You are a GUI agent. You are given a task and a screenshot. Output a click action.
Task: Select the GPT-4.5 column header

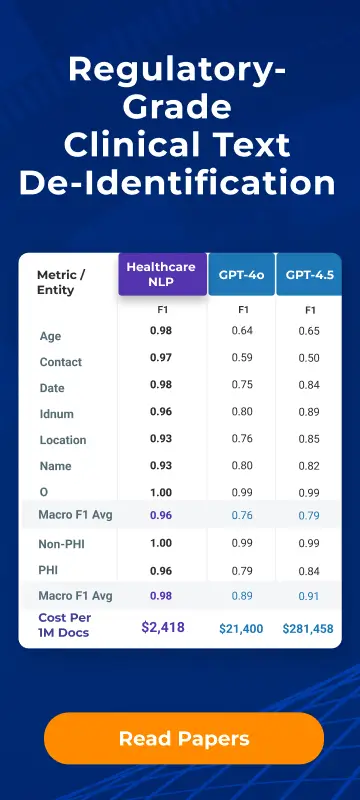click(x=310, y=274)
